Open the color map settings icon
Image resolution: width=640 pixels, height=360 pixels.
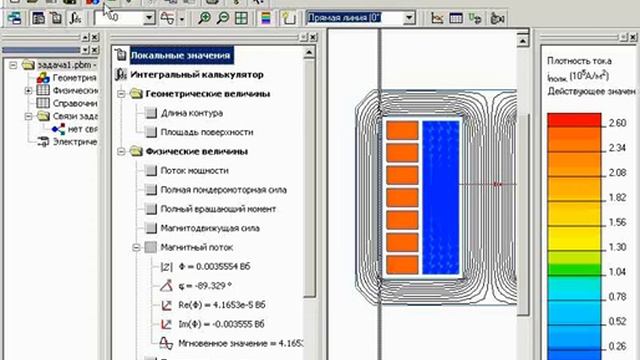[266, 18]
